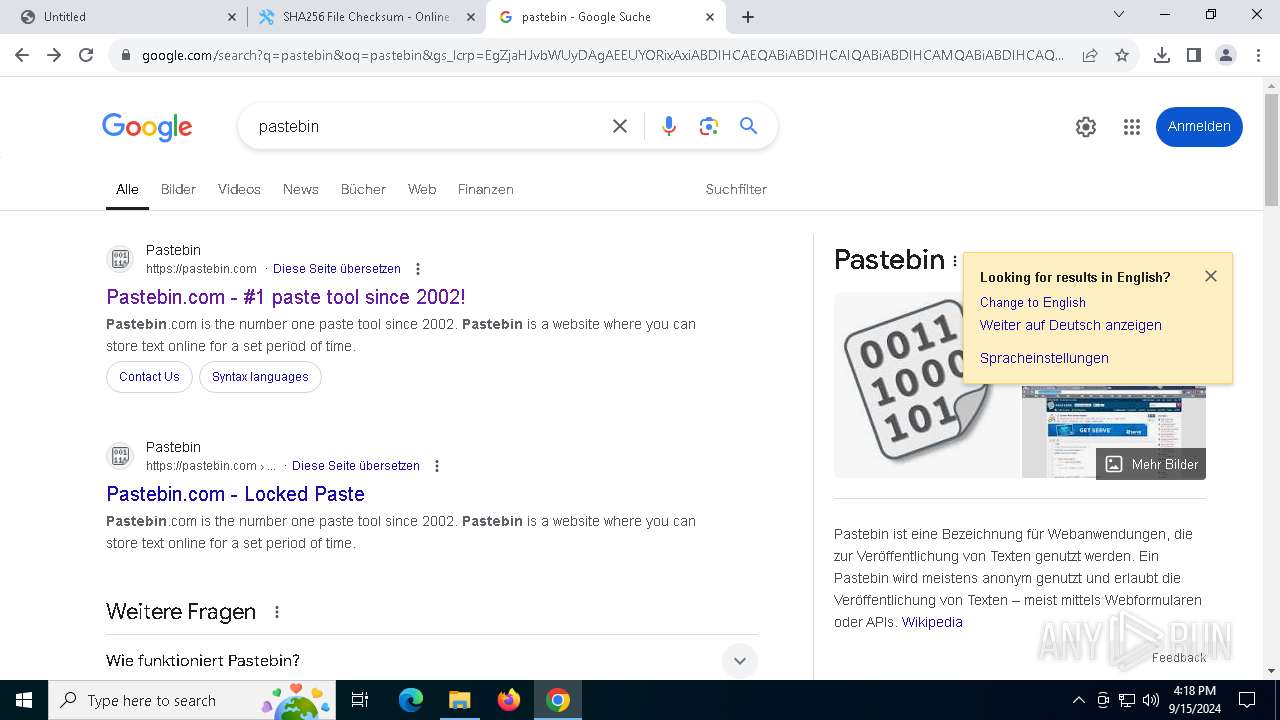1280x720 pixels.
Task: Open Pastebin.com - Locked Paste result
Action: (235, 494)
